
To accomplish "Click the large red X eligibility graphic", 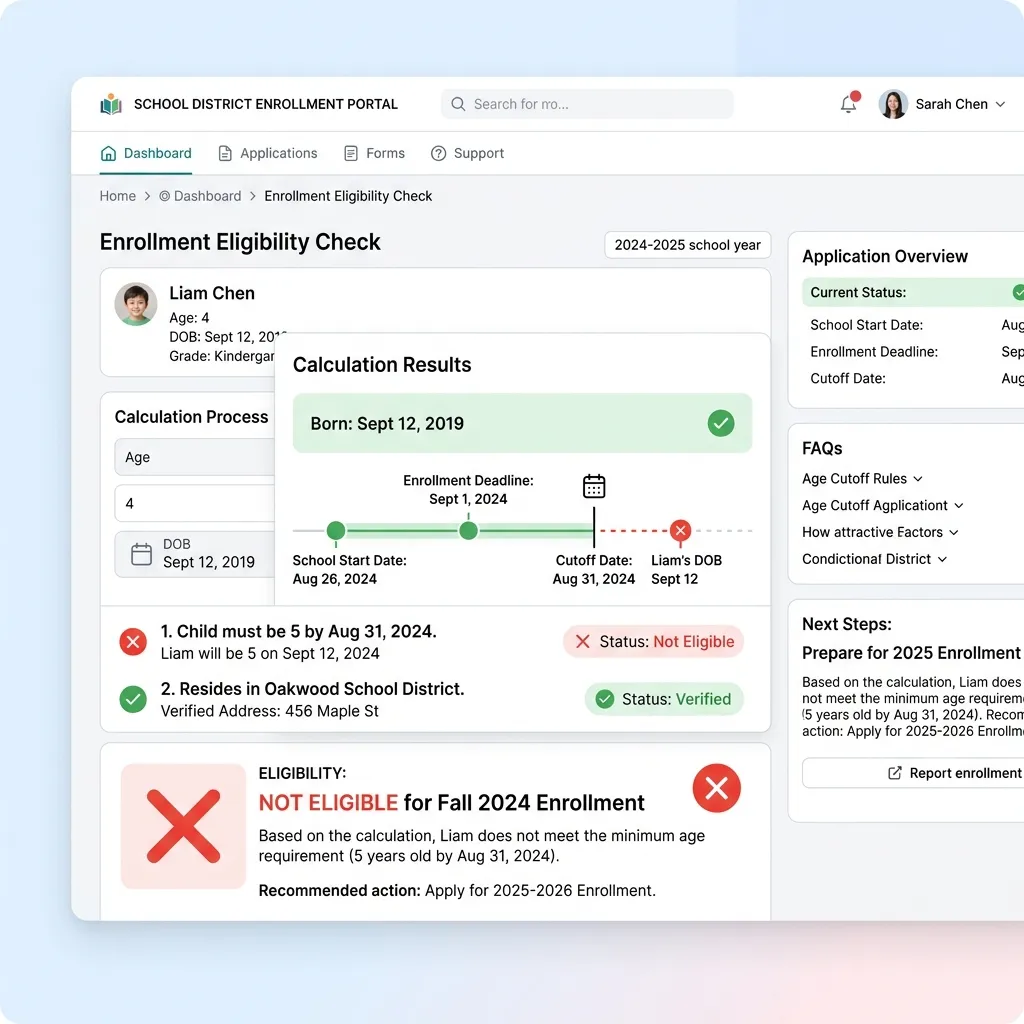I will click(184, 826).
